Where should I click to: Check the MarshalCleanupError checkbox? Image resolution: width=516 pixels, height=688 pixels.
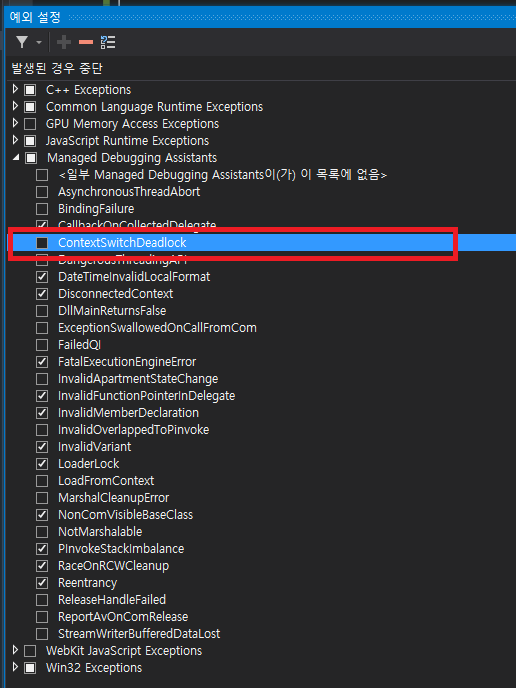[42, 498]
